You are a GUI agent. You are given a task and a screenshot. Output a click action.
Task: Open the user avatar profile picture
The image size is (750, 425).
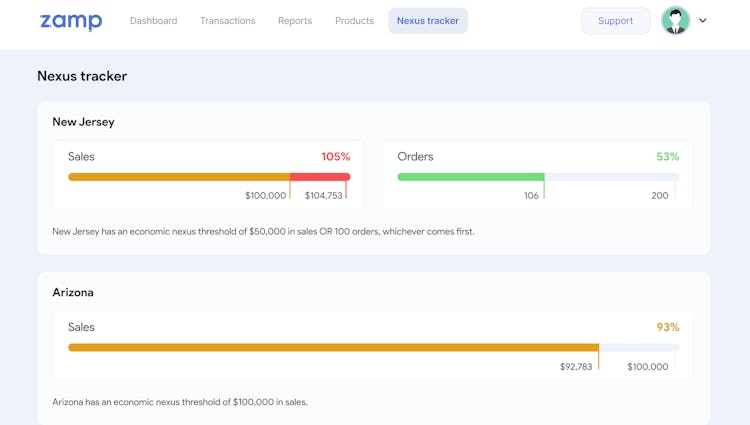pos(676,21)
